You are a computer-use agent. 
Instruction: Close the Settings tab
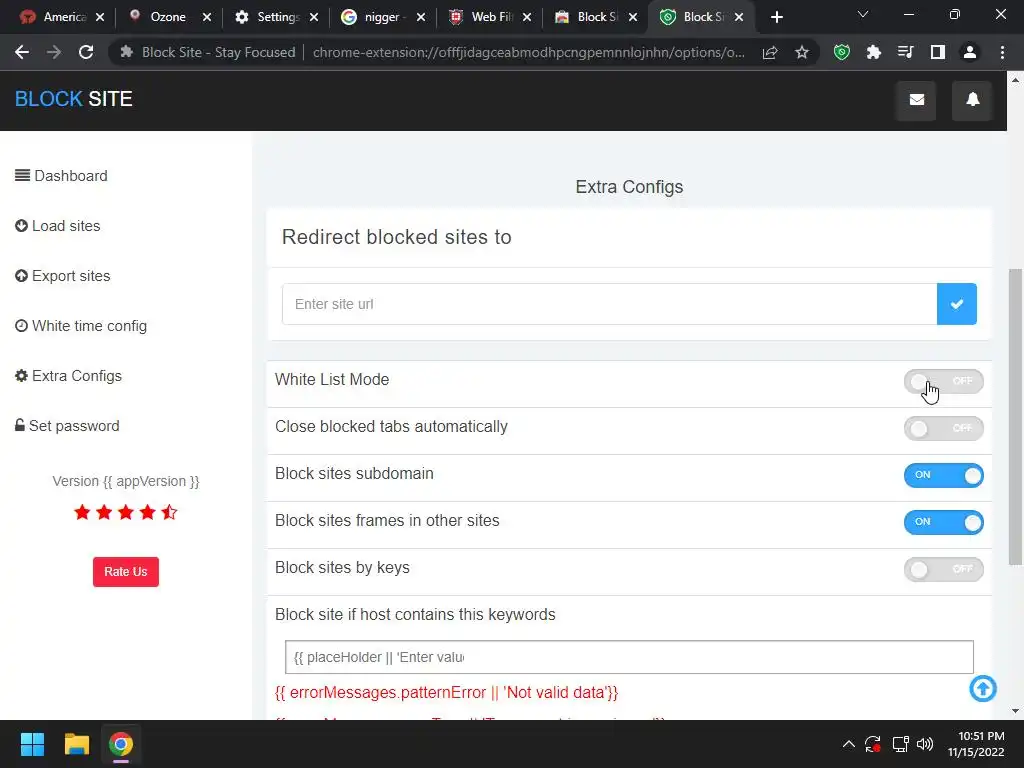tap(314, 17)
